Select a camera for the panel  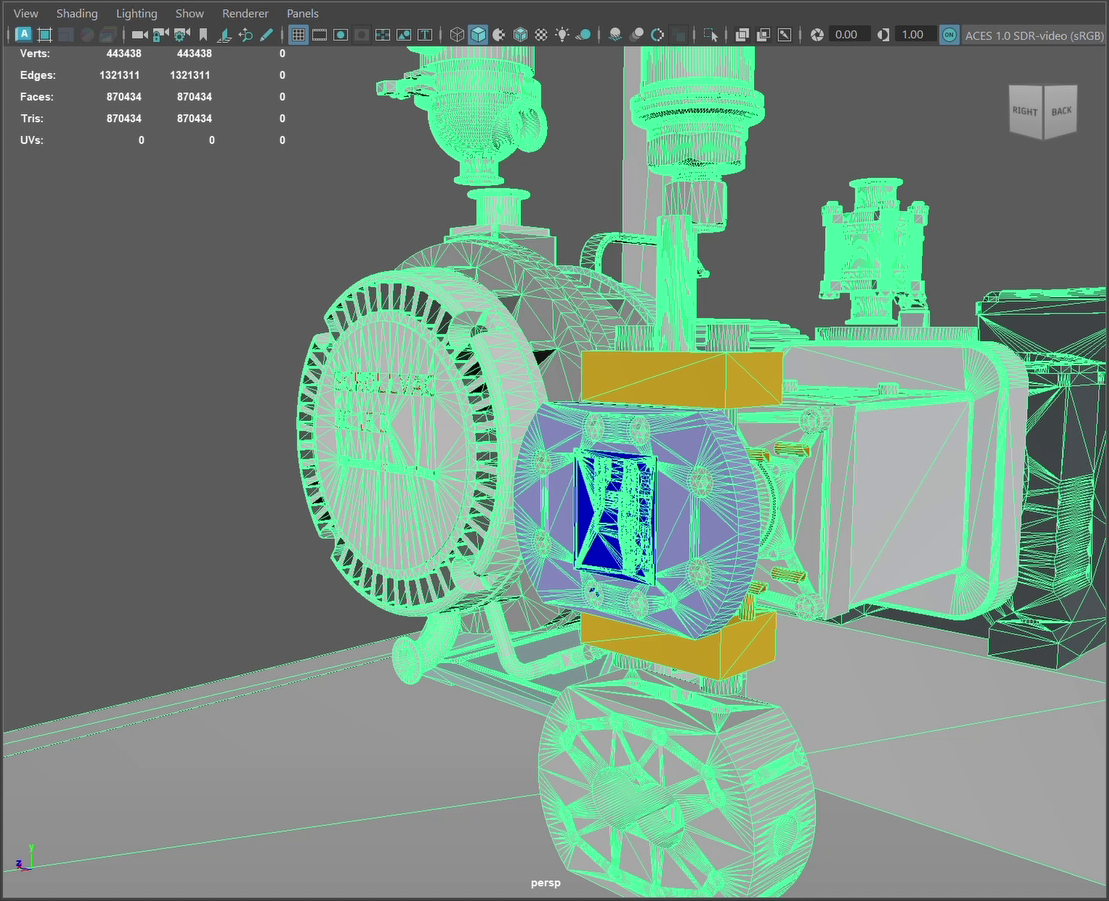point(139,34)
